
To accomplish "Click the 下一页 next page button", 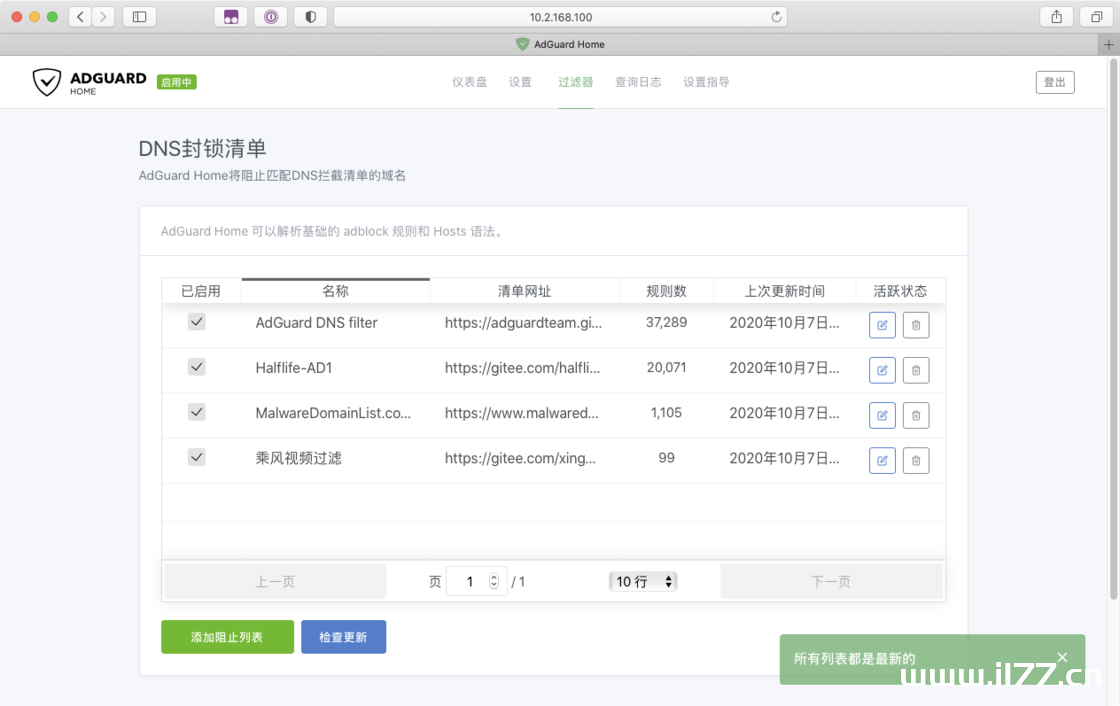I will (831, 582).
